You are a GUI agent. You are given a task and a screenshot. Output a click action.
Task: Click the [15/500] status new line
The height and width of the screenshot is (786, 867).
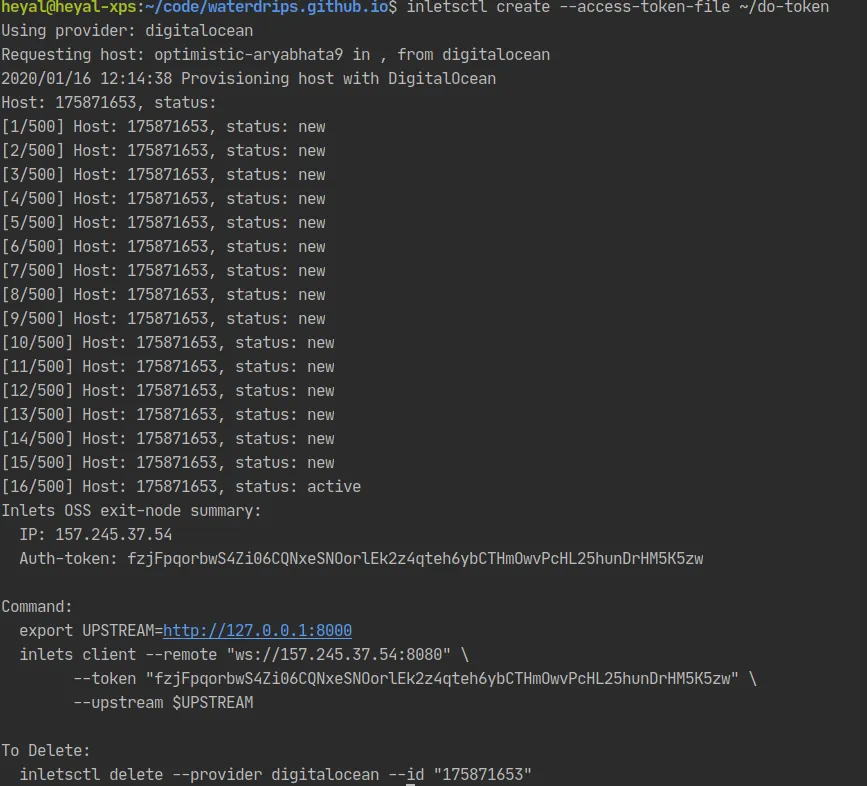pos(168,463)
